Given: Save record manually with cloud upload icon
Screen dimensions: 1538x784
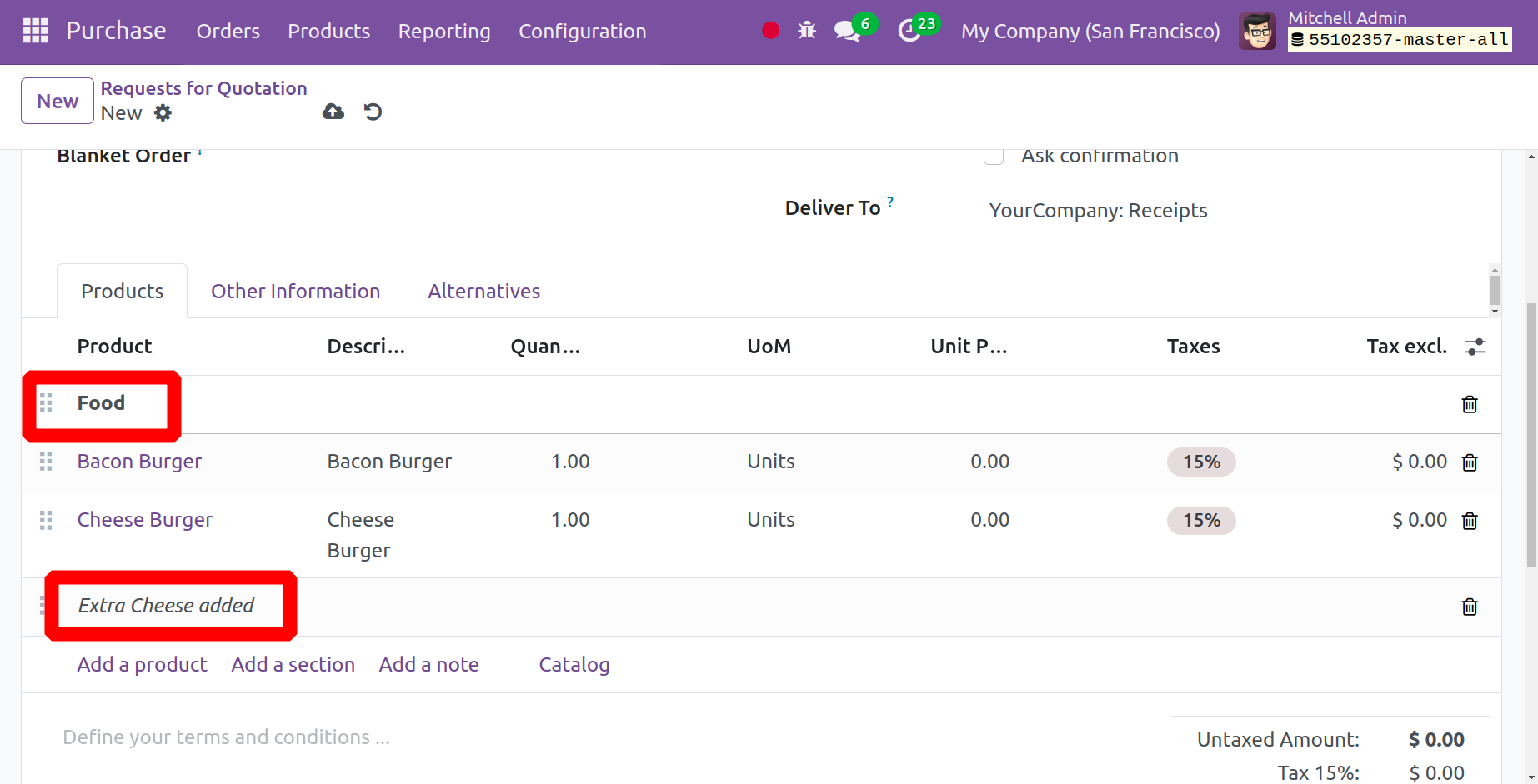Looking at the screenshot, I should pos(333,112).
